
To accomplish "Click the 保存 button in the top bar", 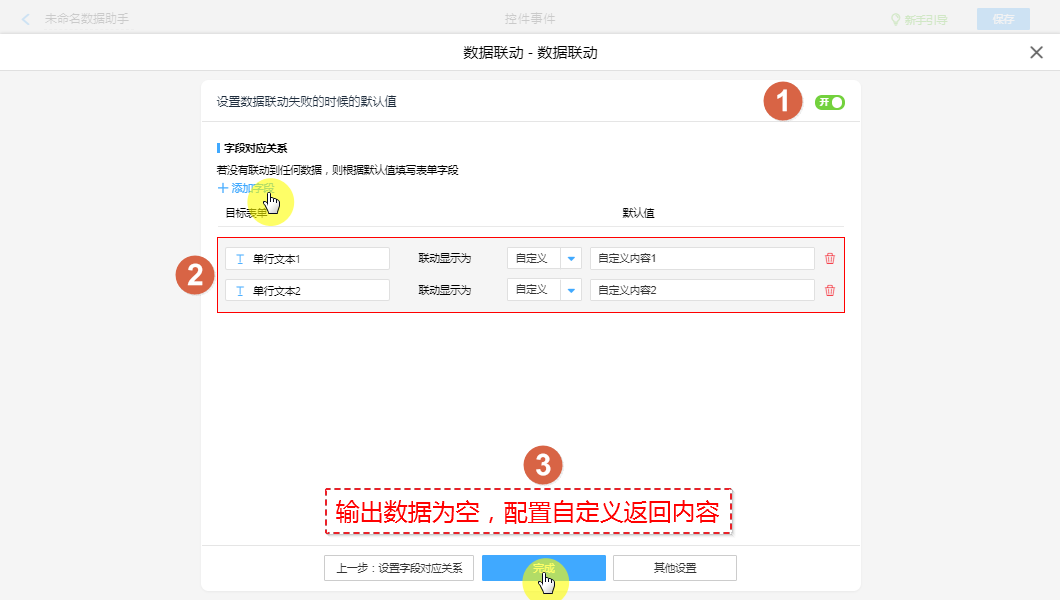I will tap(1002, 19).
